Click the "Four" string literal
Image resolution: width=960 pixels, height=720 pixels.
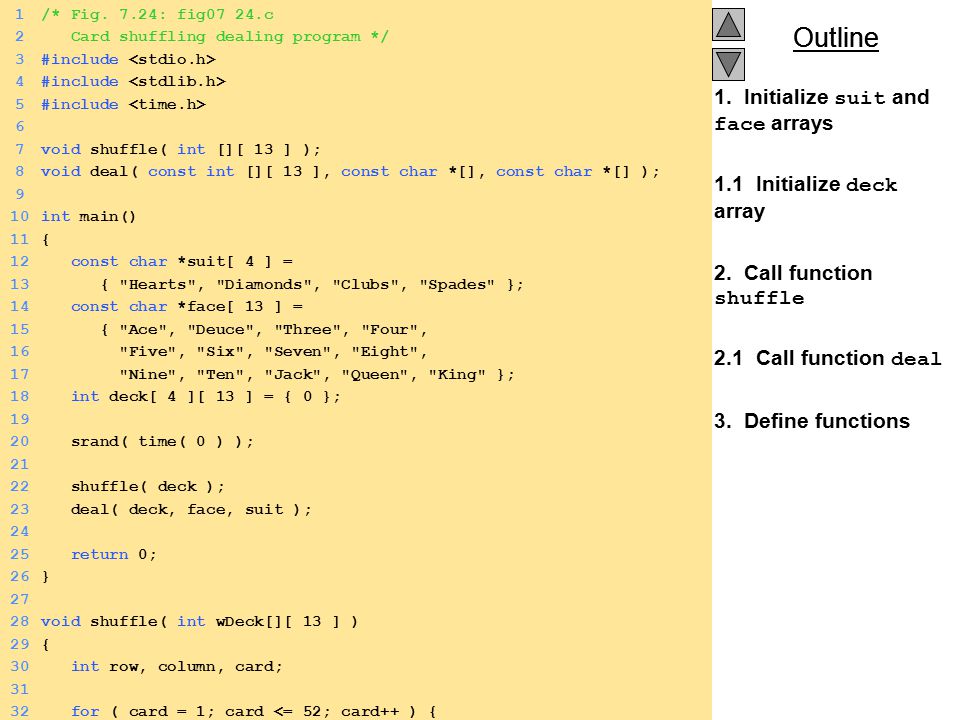pos(390,329)
